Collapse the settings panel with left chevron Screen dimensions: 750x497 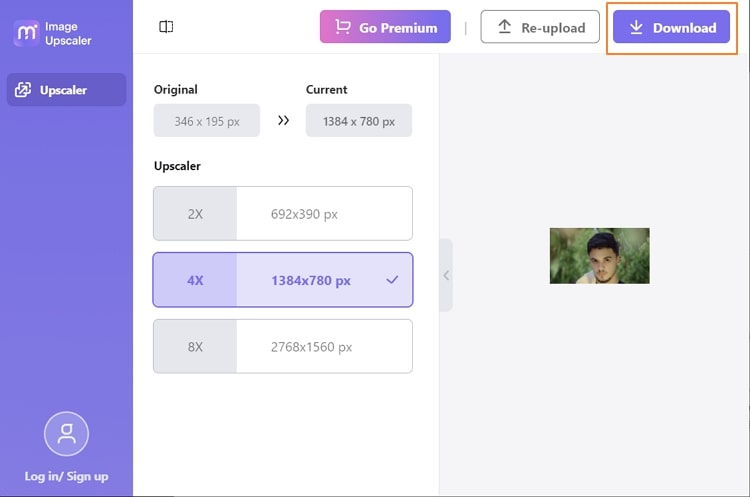click(446, 275)
